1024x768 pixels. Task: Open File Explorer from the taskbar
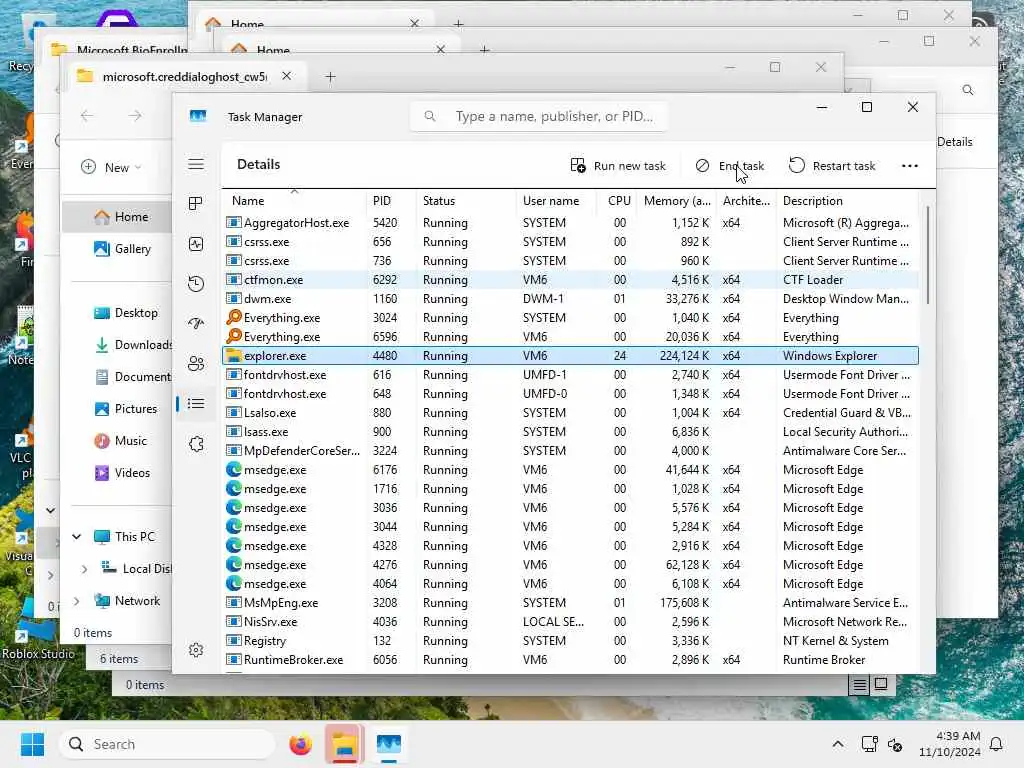(x=344, y=744)
